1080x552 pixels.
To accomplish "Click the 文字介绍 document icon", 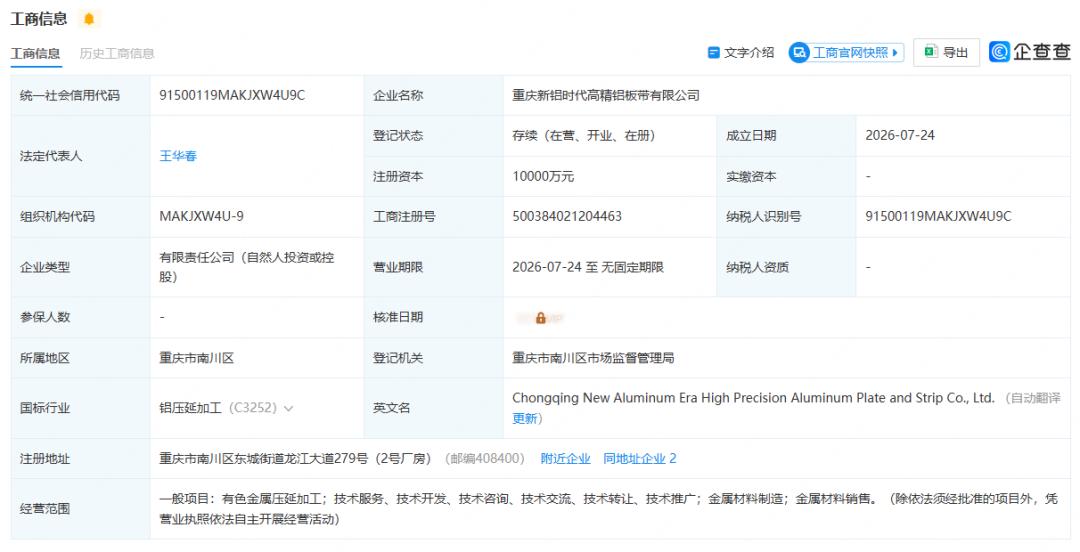I will [714, 53].
